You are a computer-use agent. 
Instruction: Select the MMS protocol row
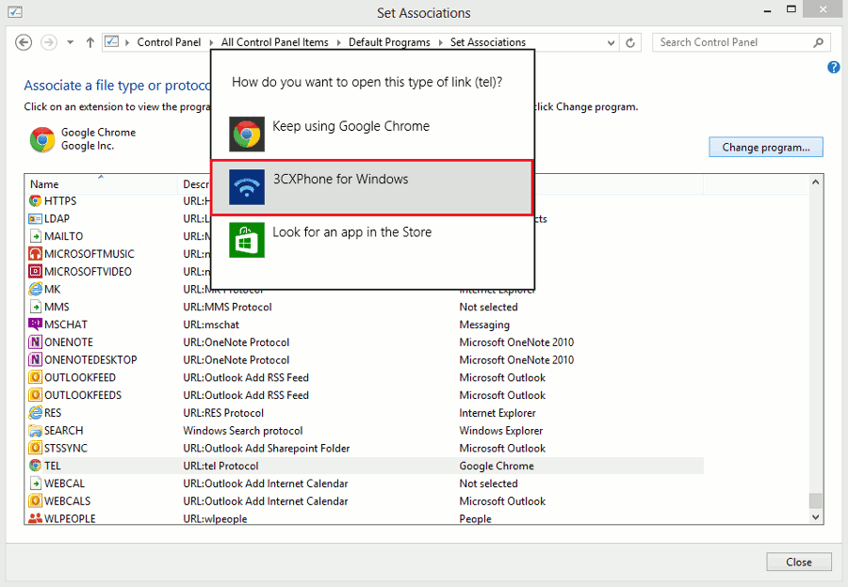[x=365, y=307]
